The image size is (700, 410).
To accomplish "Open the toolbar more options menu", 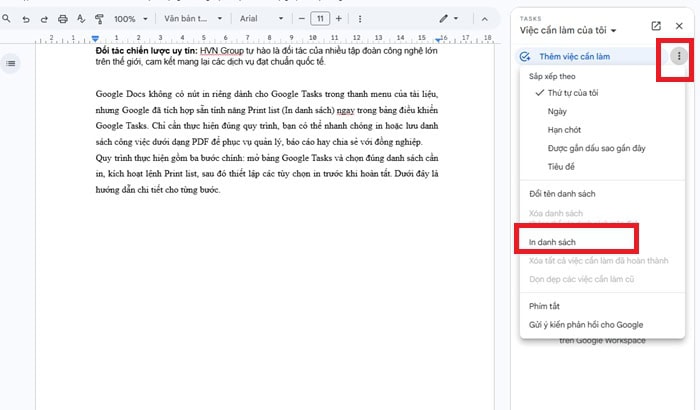I will (x=360, y=19).
